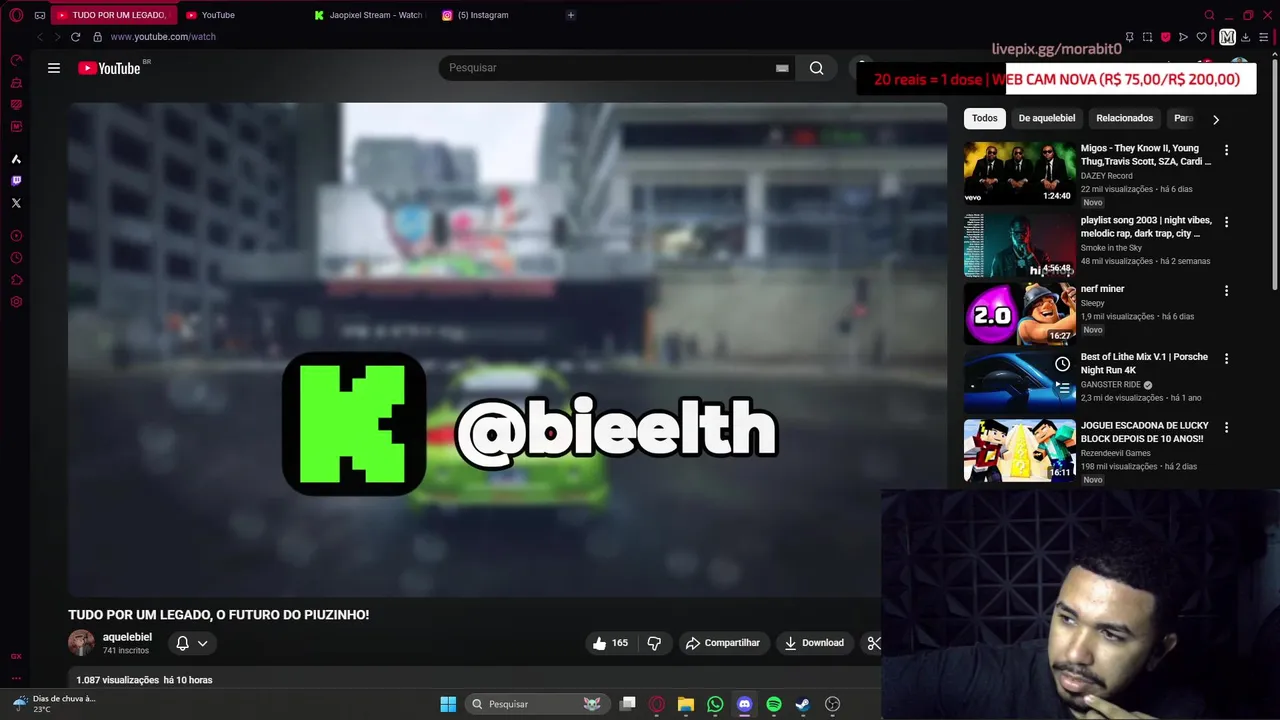Open a new tab with plus button

coord(571,15)
